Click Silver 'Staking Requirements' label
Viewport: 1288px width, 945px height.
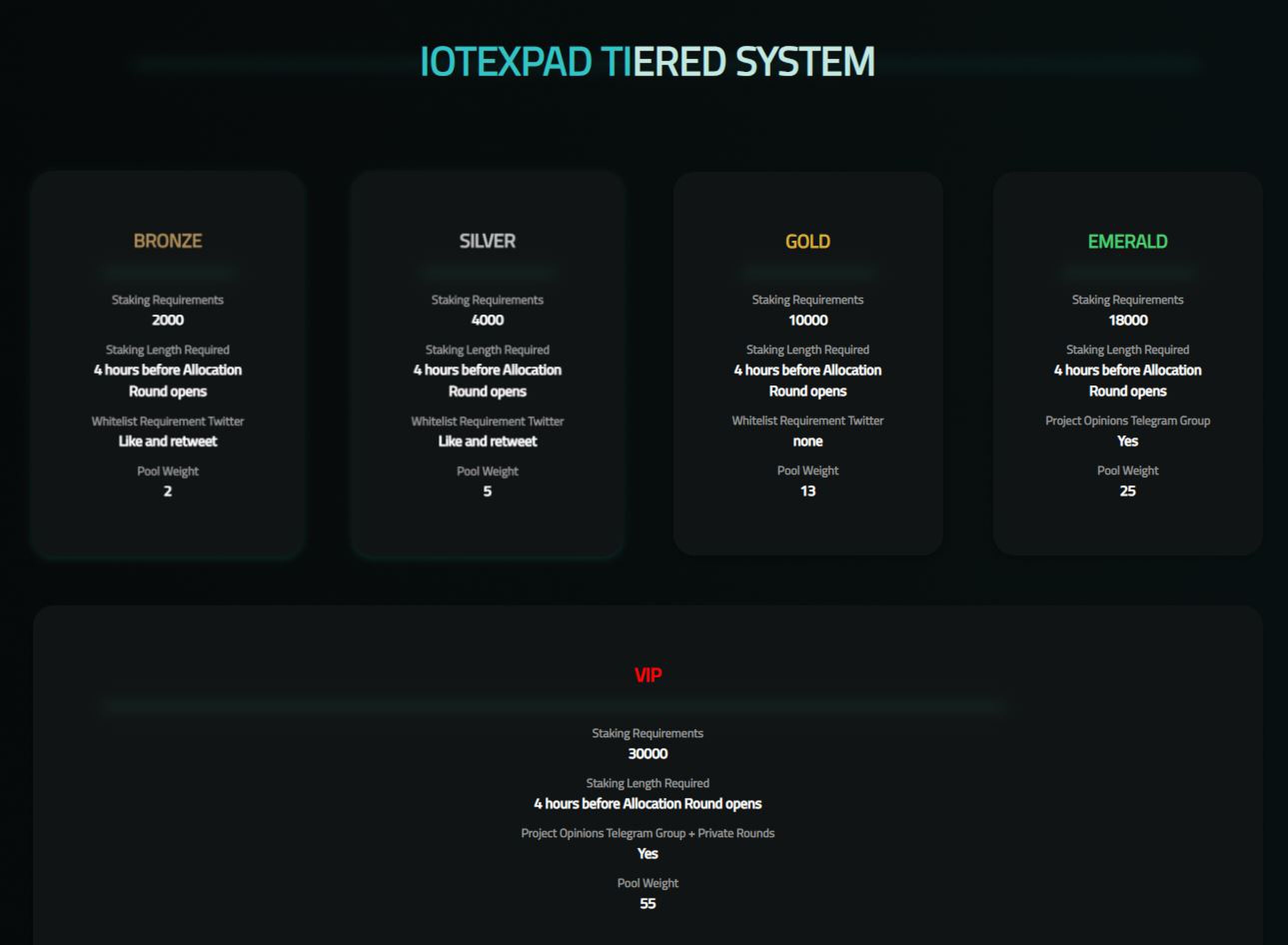click(x=488, y=300)
